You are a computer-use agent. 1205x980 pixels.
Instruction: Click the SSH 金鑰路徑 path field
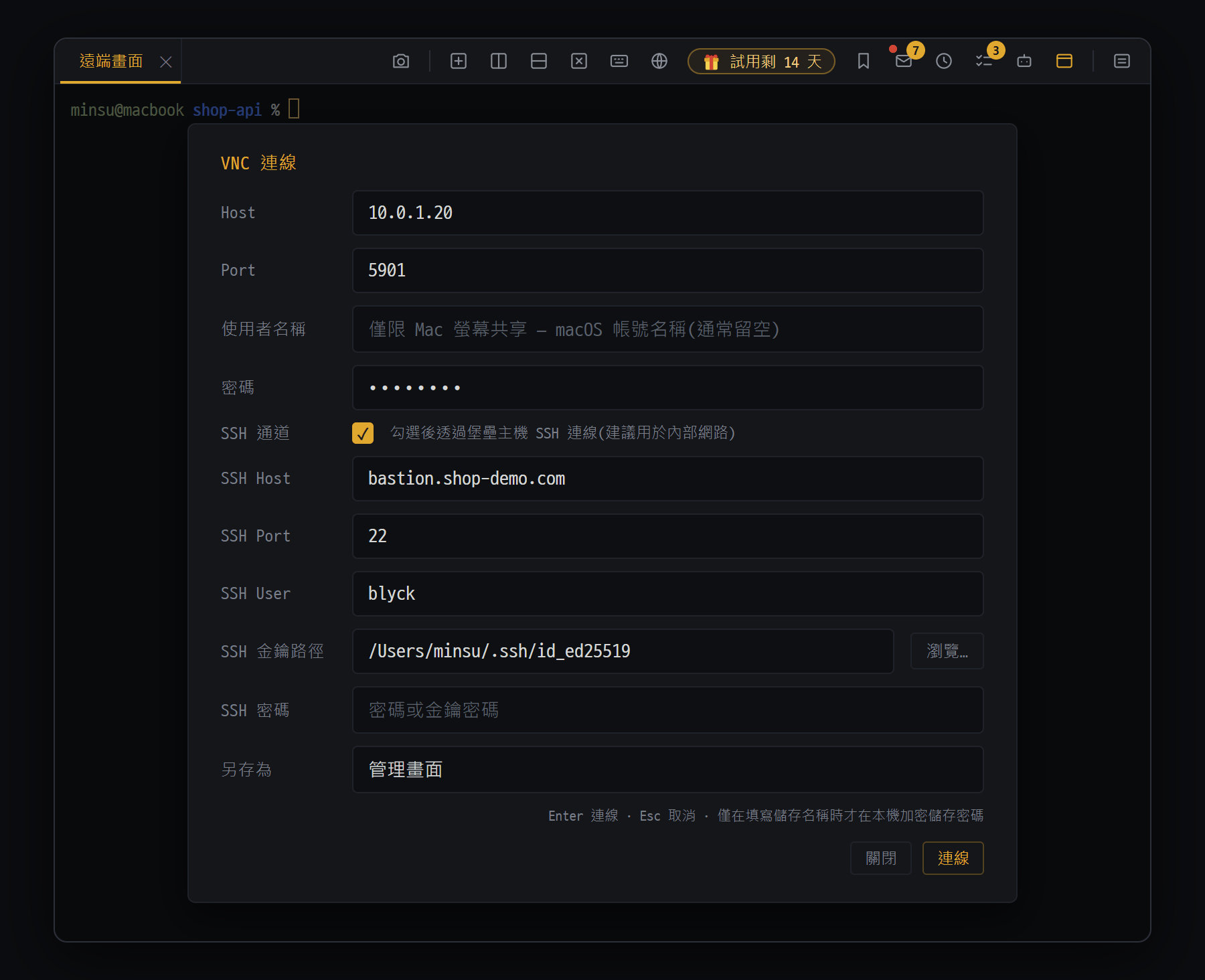[623, 651]
